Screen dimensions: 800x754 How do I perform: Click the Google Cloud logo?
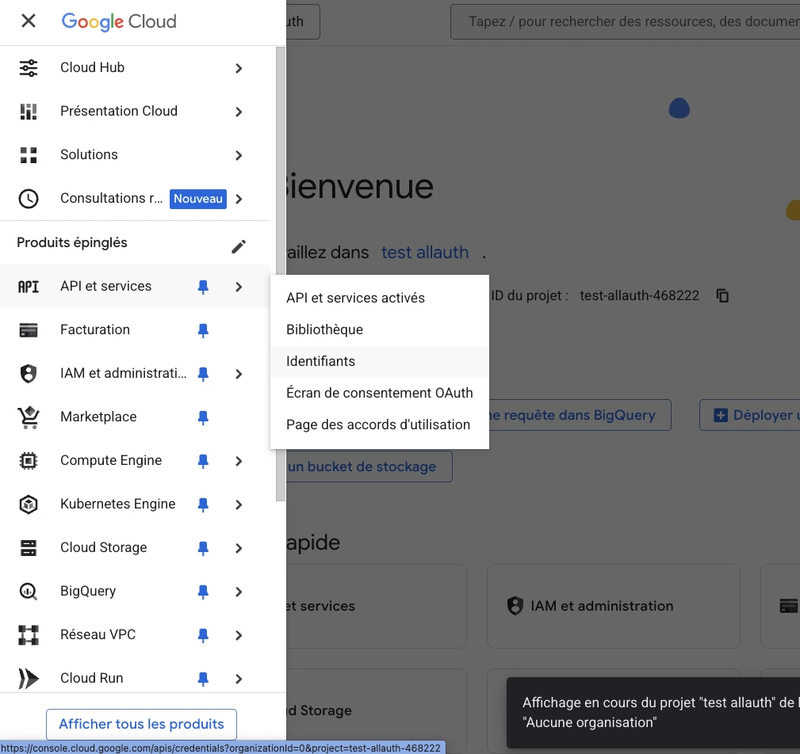pyautogui.click(x=119, y=21)
